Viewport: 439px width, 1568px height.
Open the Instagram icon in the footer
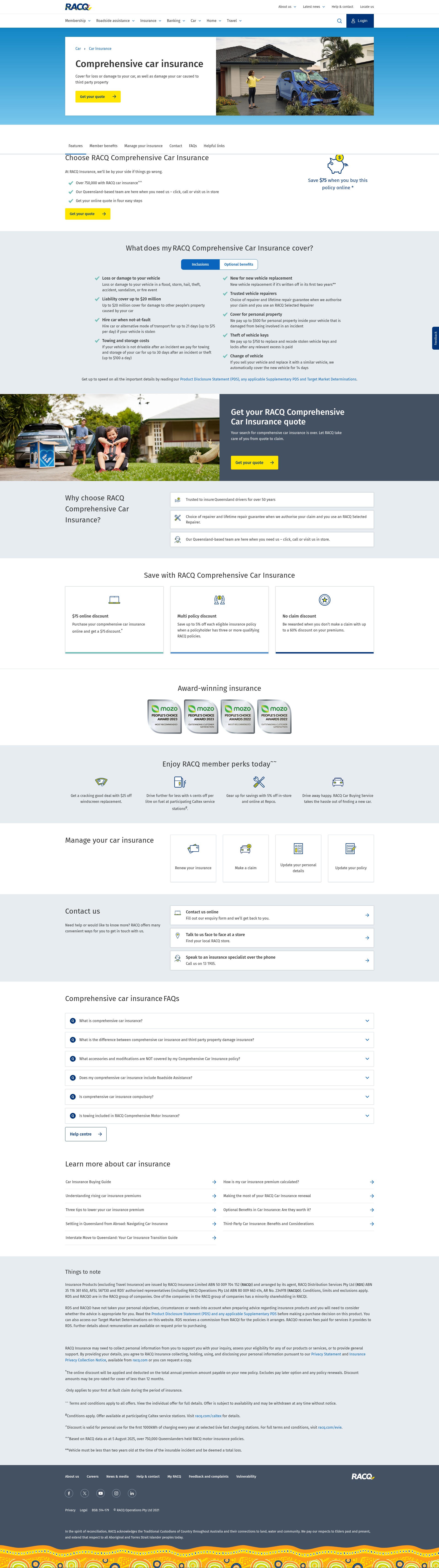(x=116, y=1493)
